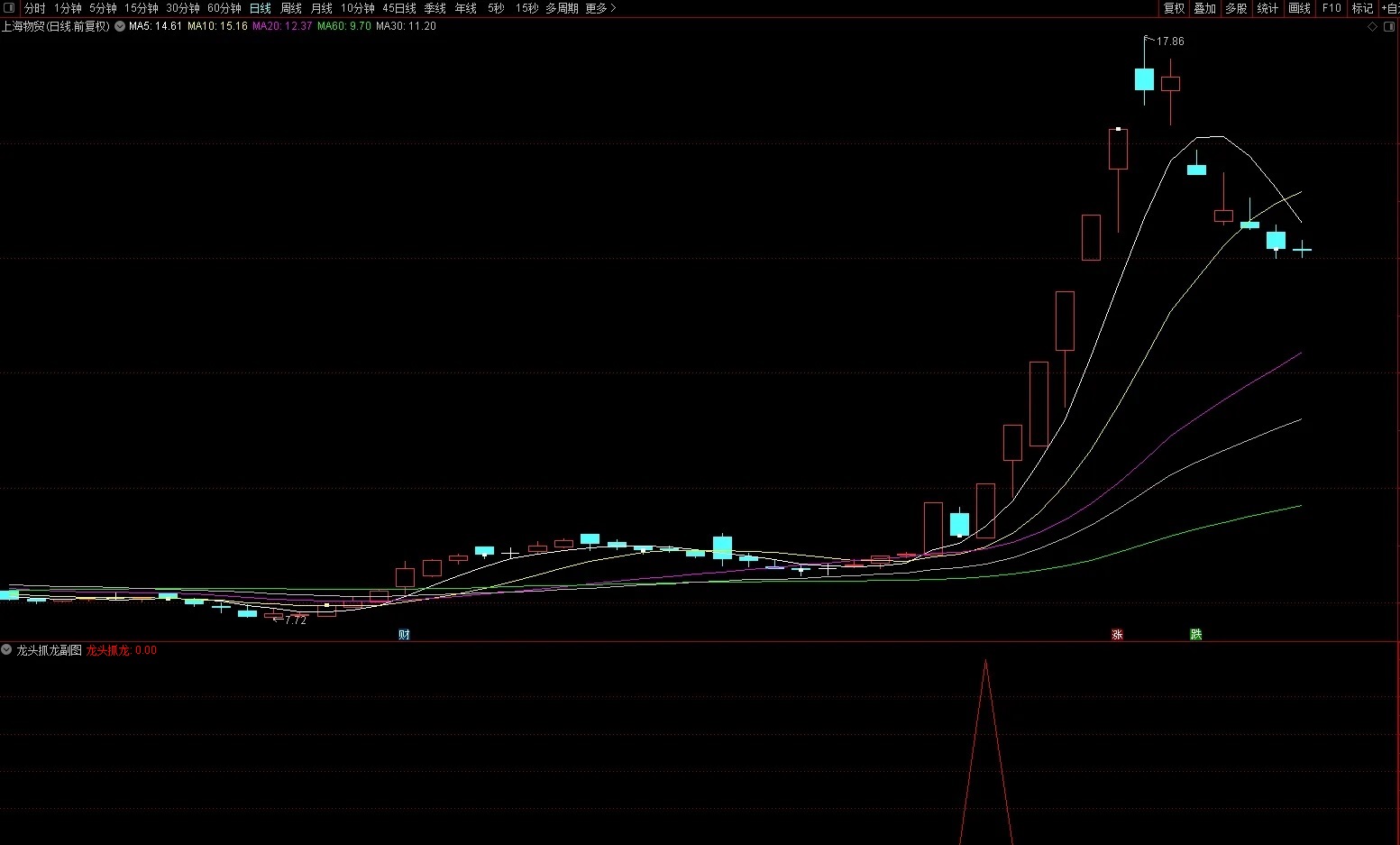Click the 叠加 overlay button
Viewport: 1400px width, 845px height.
point(1205,8)
